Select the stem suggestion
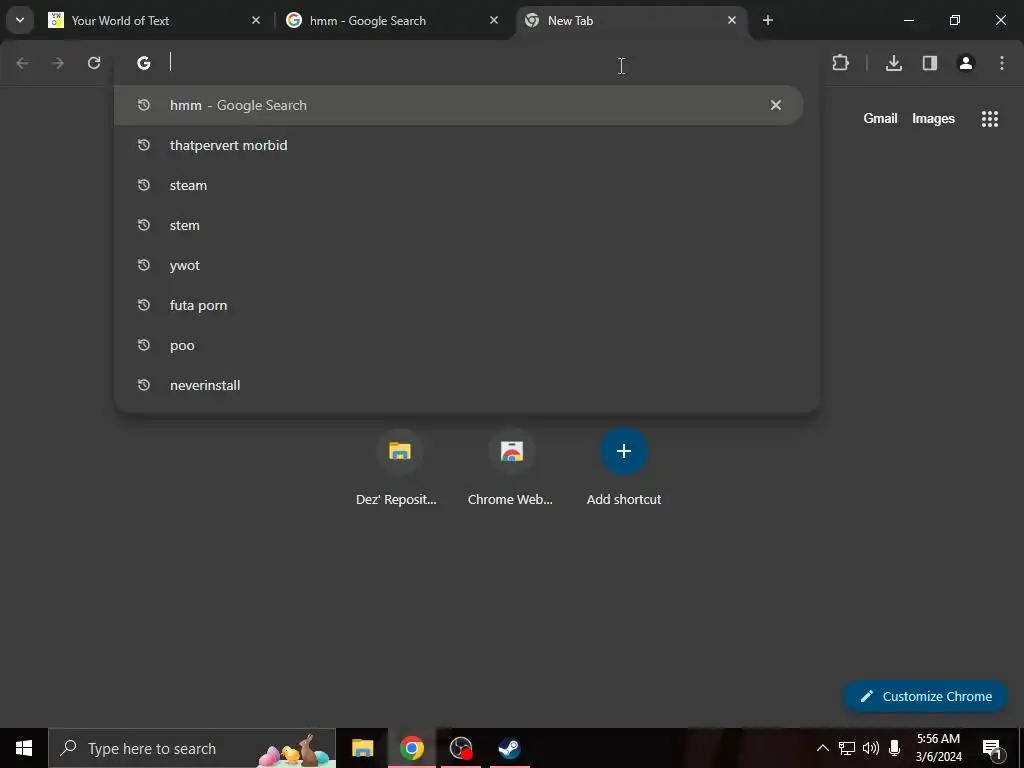Image resolution: width=1024 pixels, height=768 pixels. [x=467, y=225]
